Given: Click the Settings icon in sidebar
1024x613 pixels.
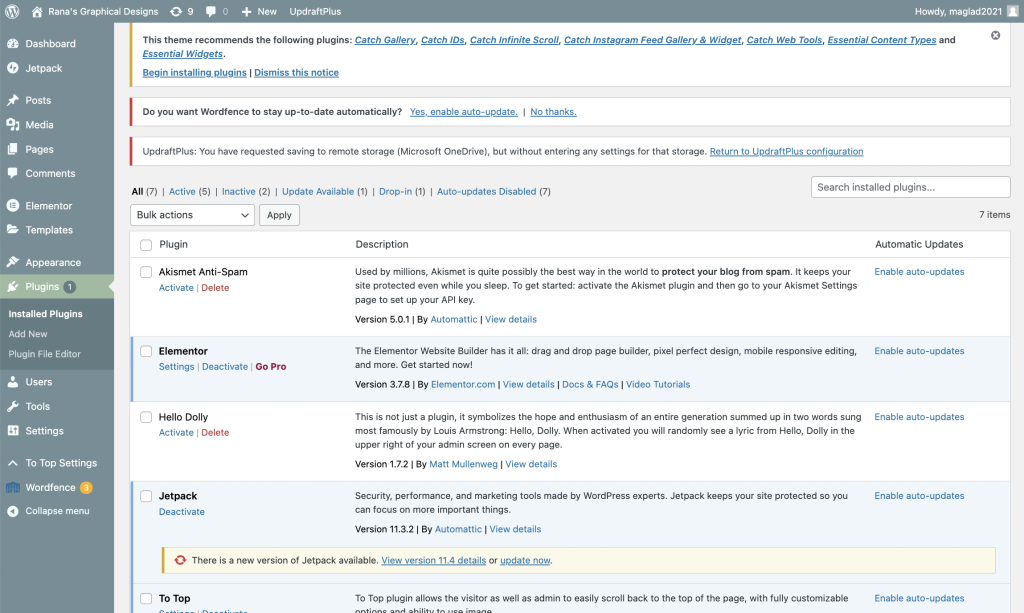Looking at the screenshot, I should pyautogui.click(x=12, y=430).
